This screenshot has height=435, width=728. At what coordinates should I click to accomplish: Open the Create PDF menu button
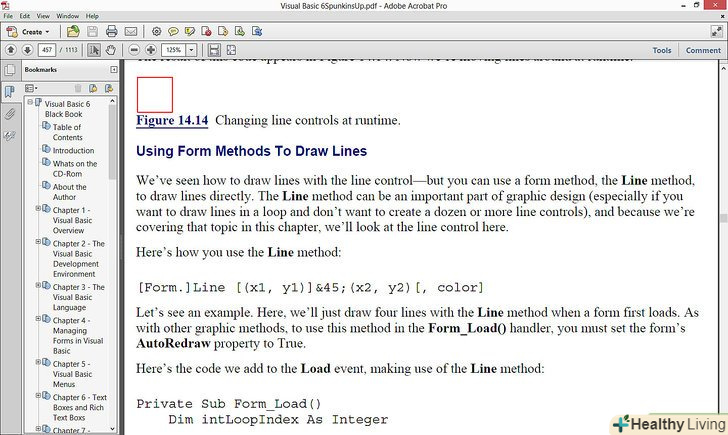pos(28,32)
